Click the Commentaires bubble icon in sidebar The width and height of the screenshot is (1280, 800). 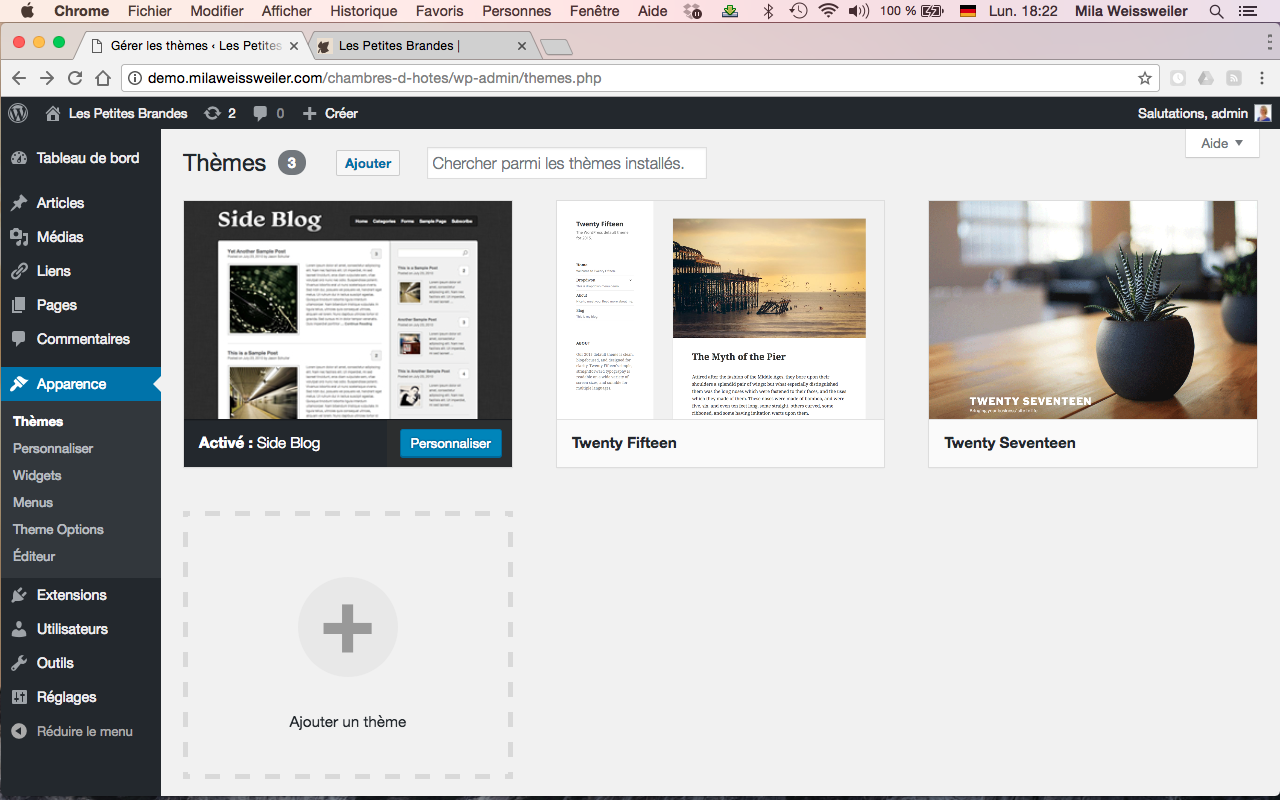point(19,339)
